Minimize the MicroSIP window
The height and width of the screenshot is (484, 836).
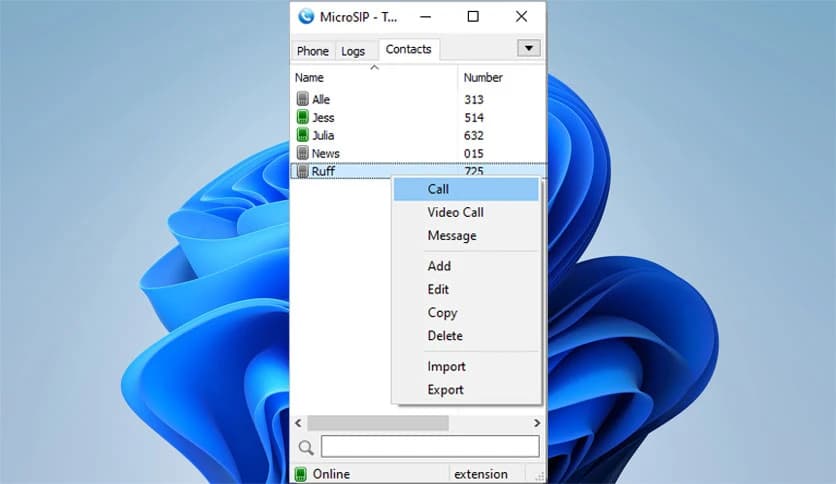pos(425,17)
